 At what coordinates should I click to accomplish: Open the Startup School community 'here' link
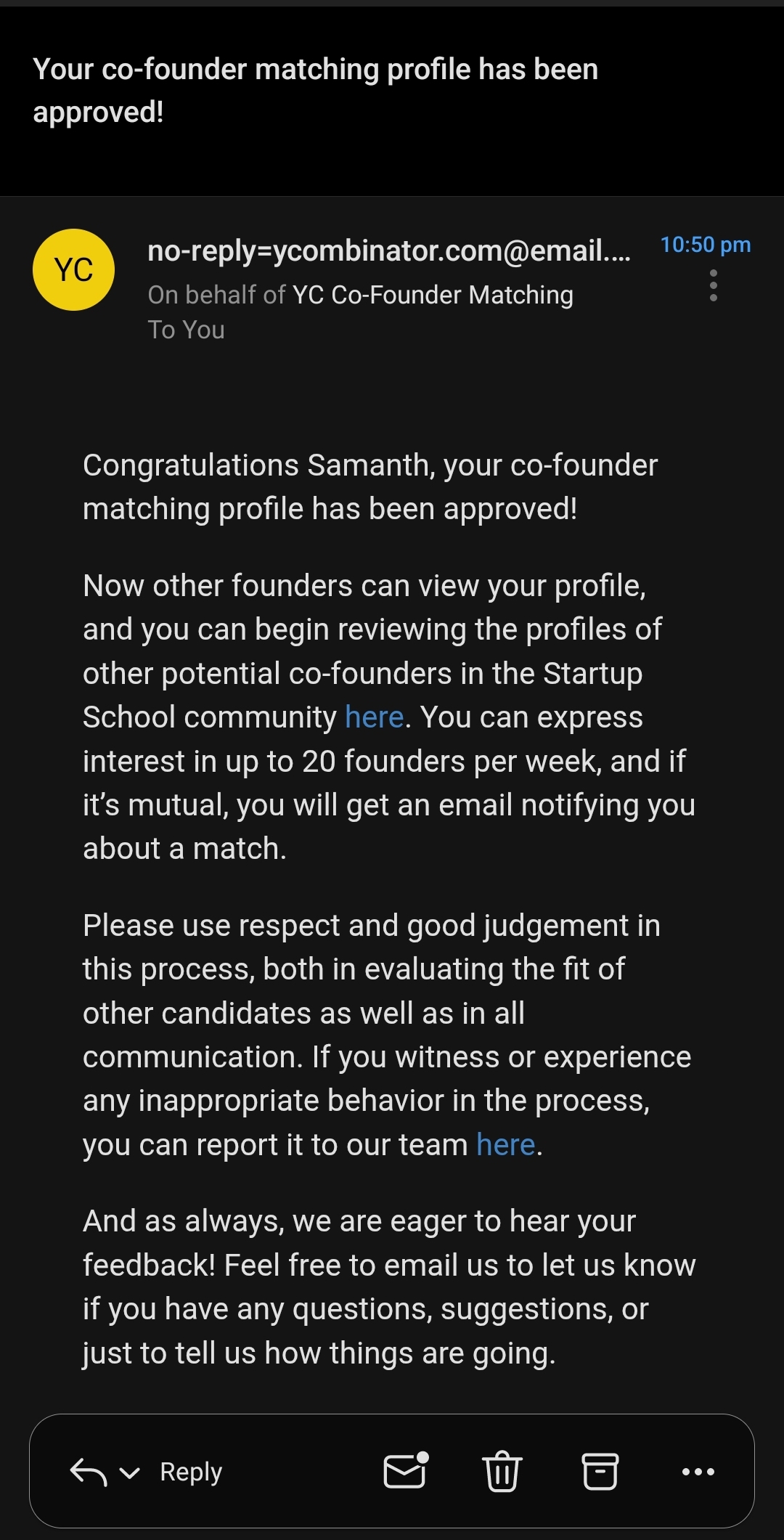(374, 717)
